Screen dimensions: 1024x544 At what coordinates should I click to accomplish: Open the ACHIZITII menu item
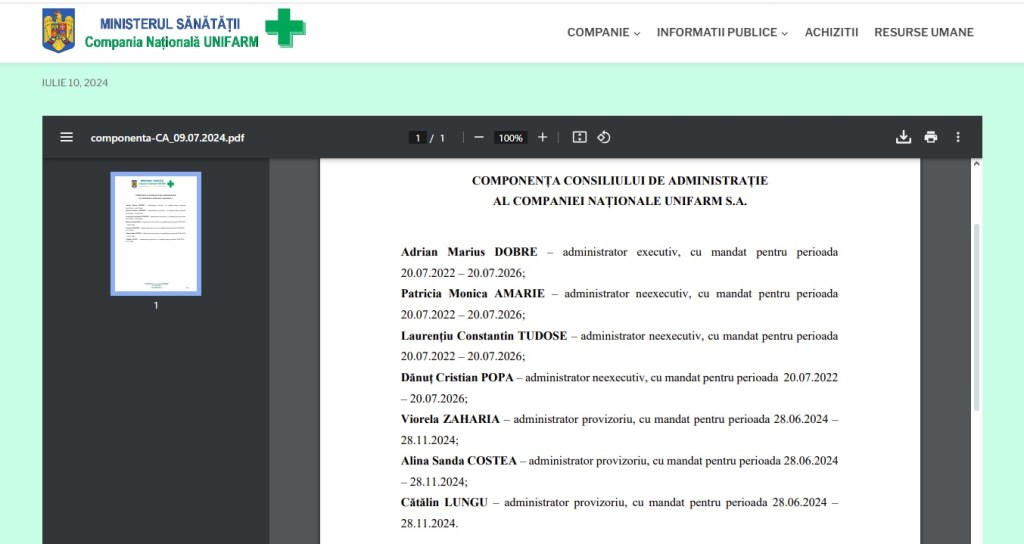[x=831, y=32]
